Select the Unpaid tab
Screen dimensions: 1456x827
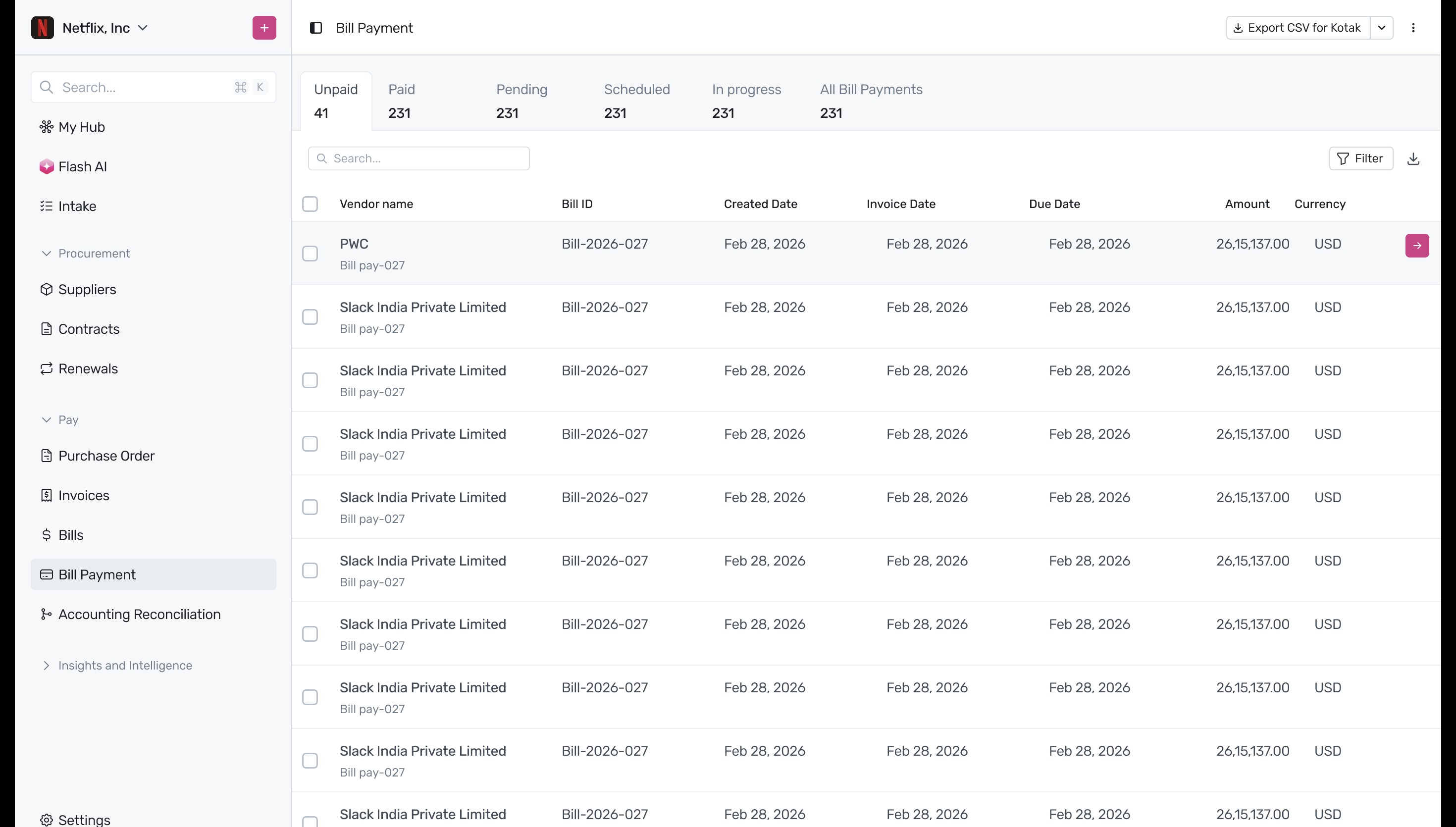(x=336, y=101)
